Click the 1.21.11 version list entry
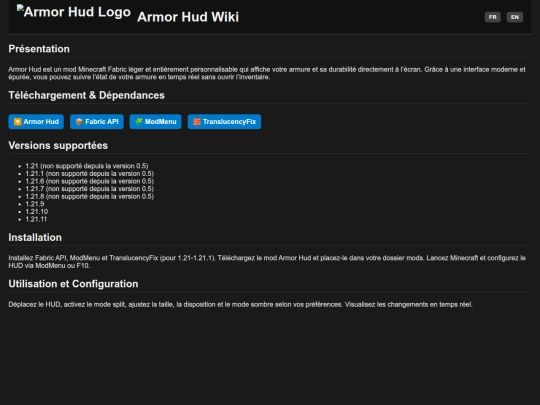 pos(36,219)
